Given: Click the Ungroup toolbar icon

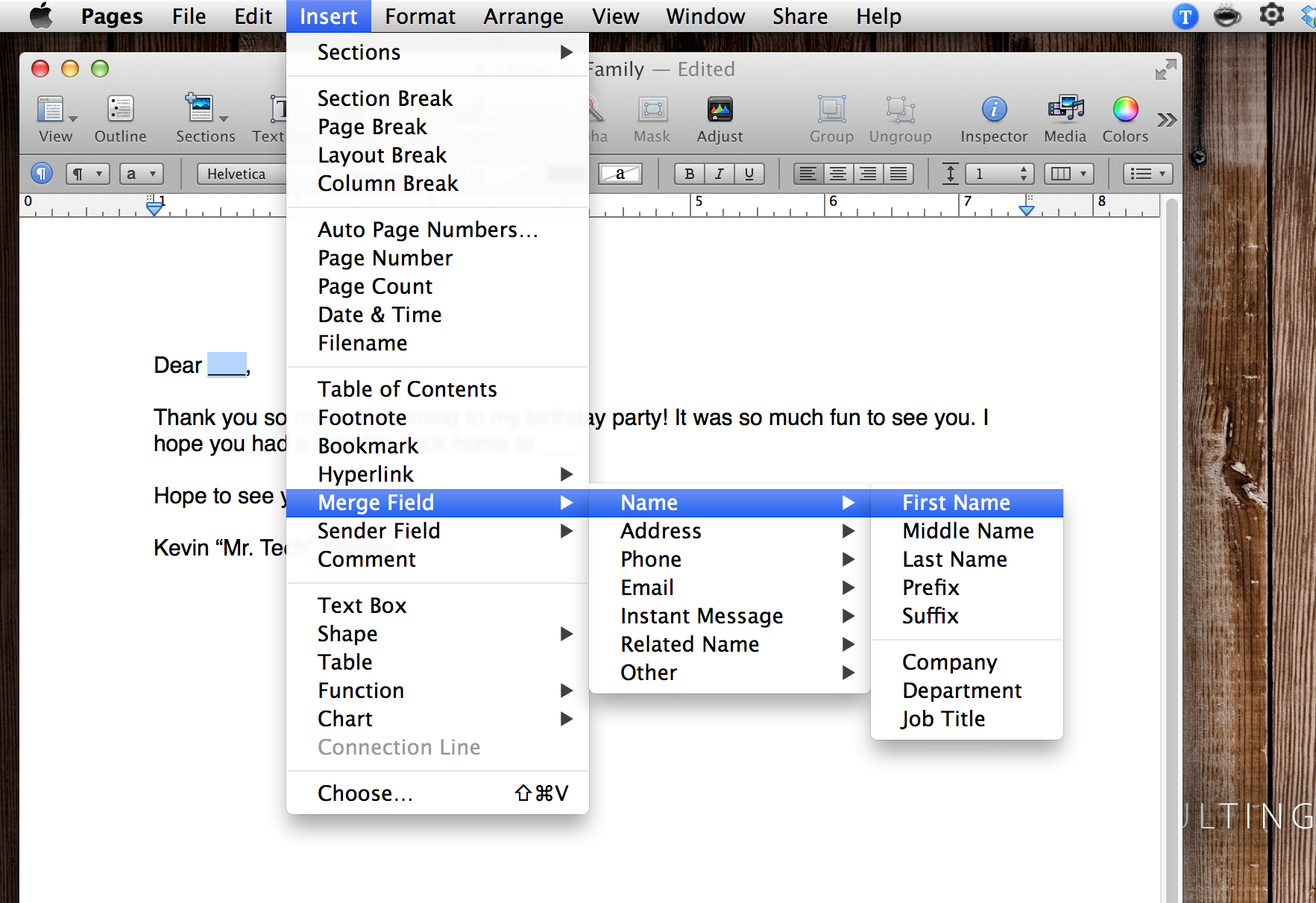Looking at the screenshot, I should pos(900,118).
